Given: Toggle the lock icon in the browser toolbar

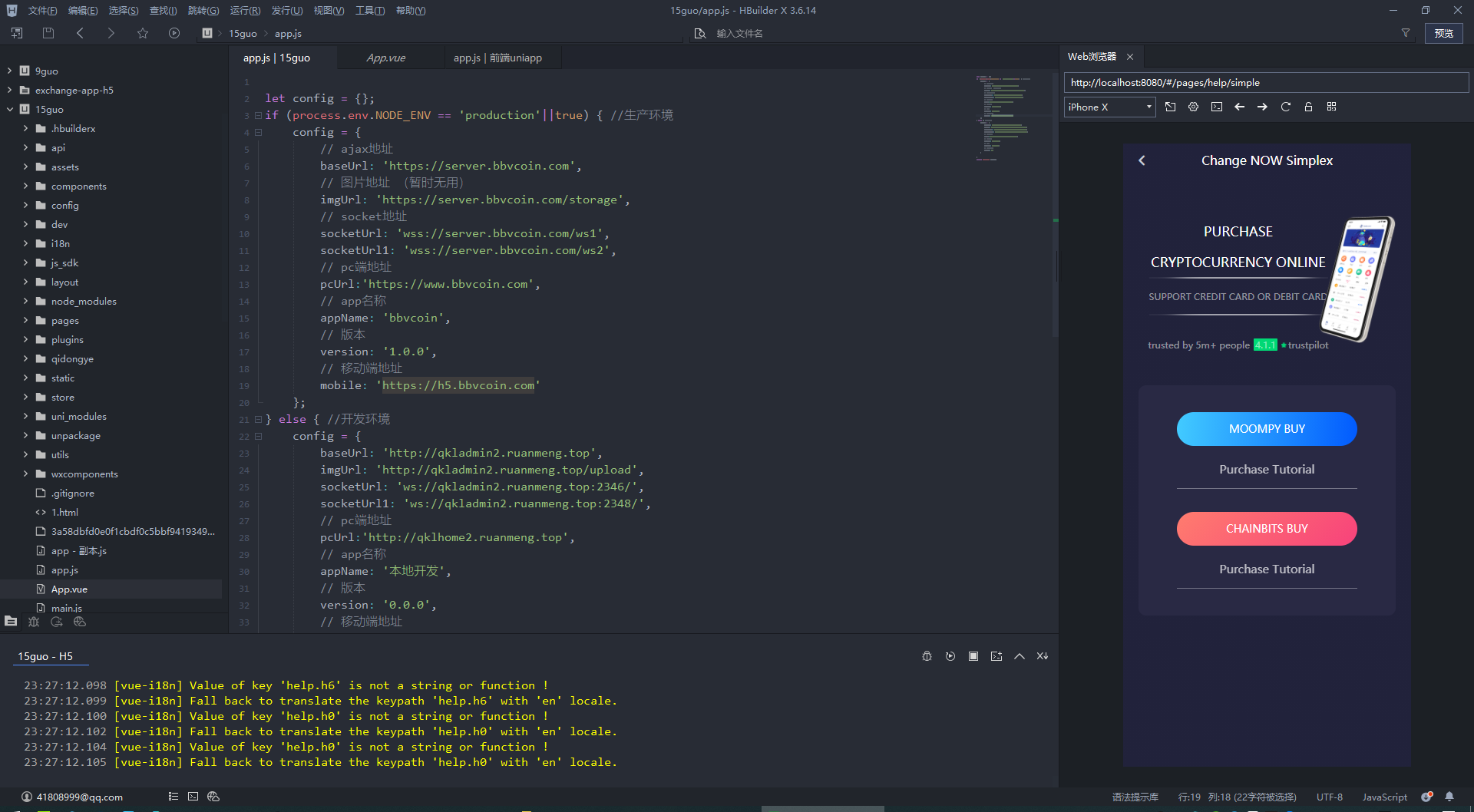Looking at the screenshot, I should 1308,107.
